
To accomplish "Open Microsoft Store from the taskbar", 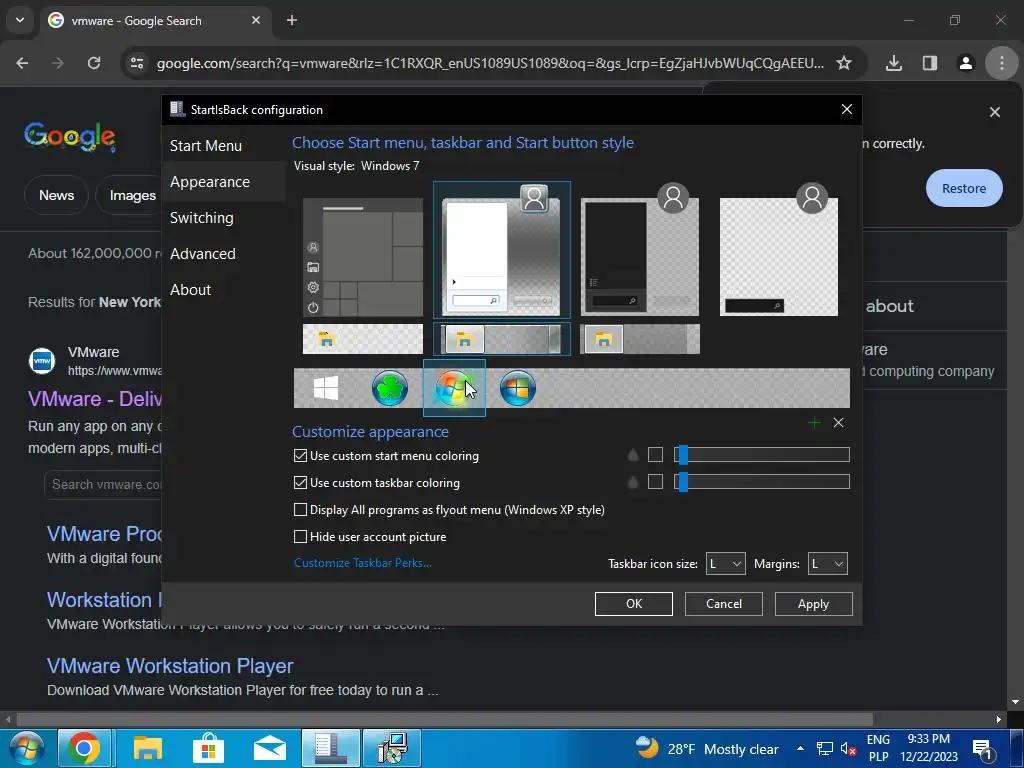I will [208, 748].
